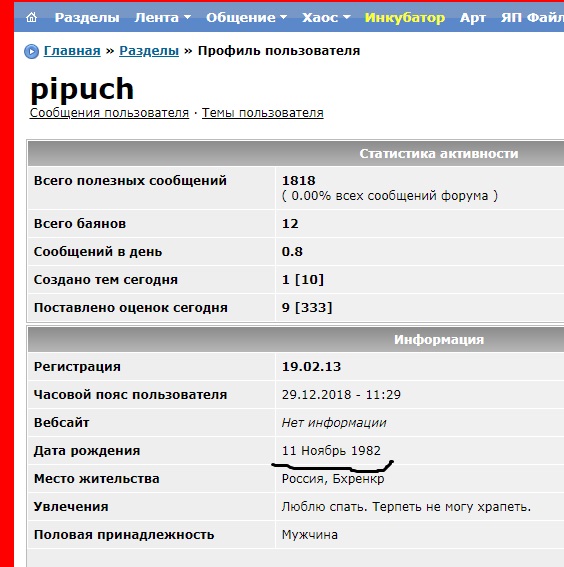The height and width of the screenshot is (567, 564).
Task: Click the Вебсайт label
Action: pos(61,423)
